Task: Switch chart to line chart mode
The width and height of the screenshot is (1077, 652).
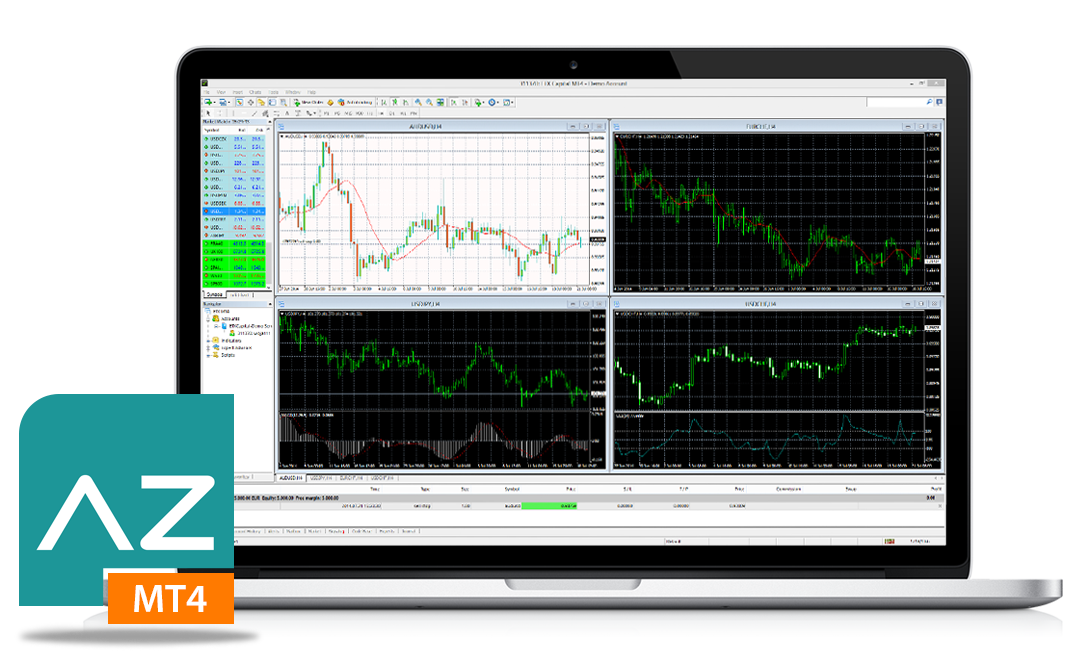Action: tap(406, 102)
